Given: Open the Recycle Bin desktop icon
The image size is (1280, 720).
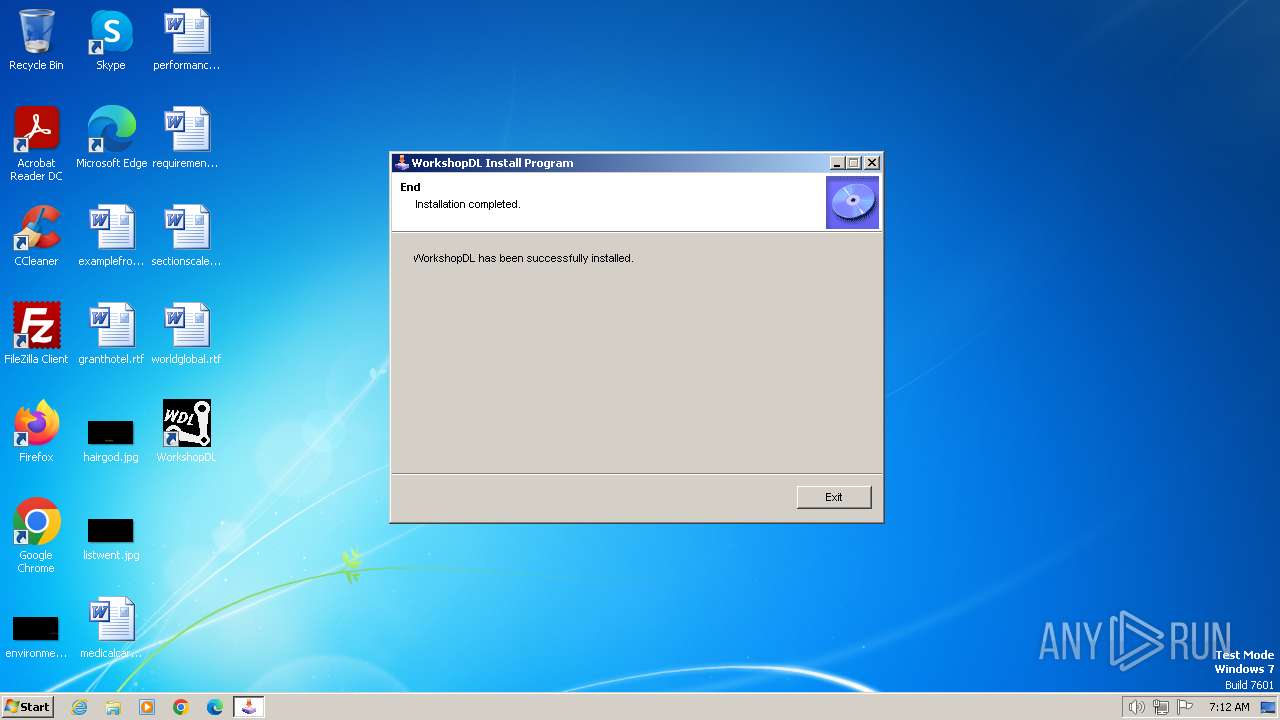Looking at the screenshot, I should pos(36,41).
